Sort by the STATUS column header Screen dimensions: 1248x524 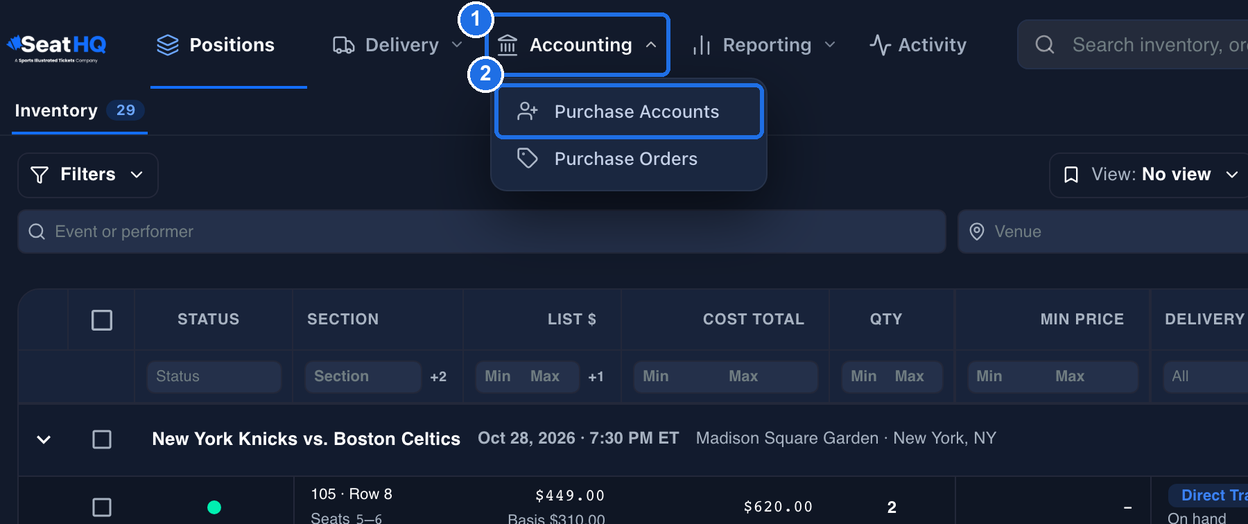(208, 319)
